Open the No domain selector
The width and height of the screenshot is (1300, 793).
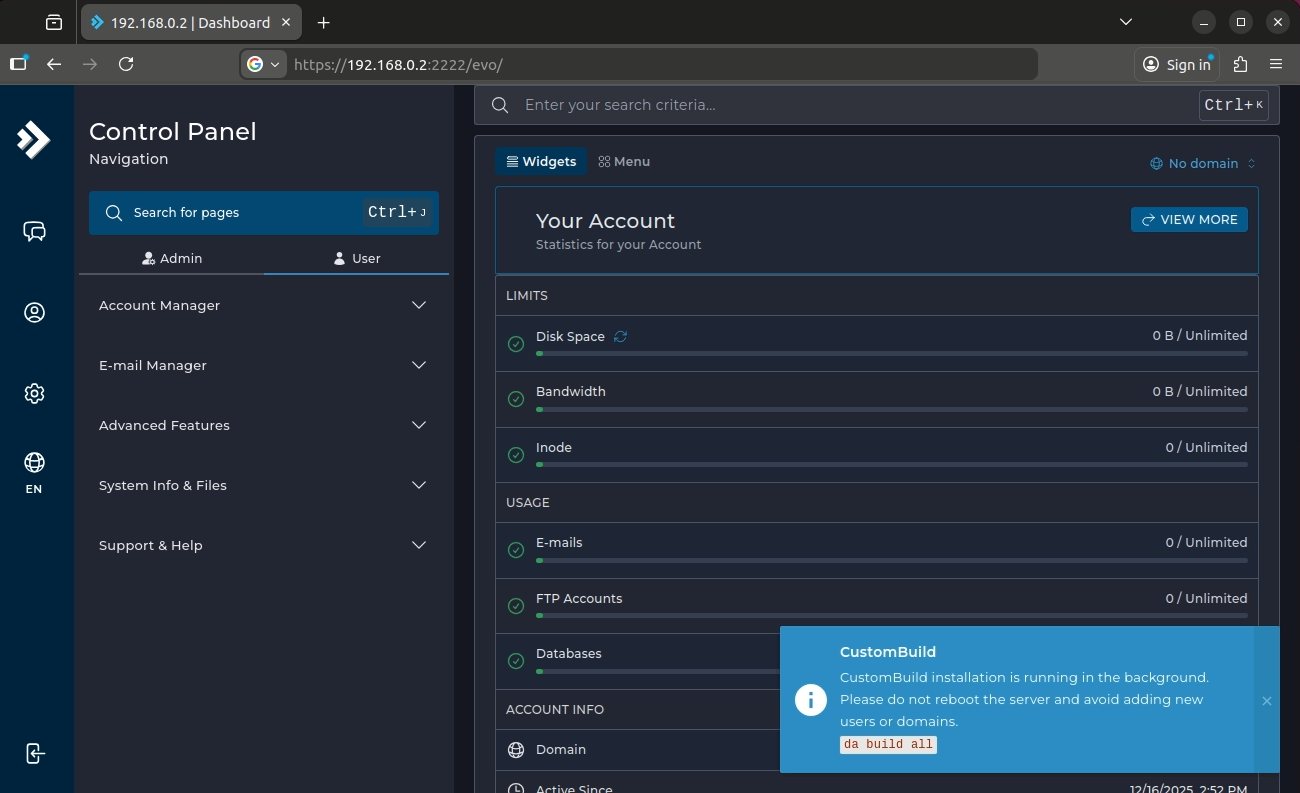[x=1203, y=163]
